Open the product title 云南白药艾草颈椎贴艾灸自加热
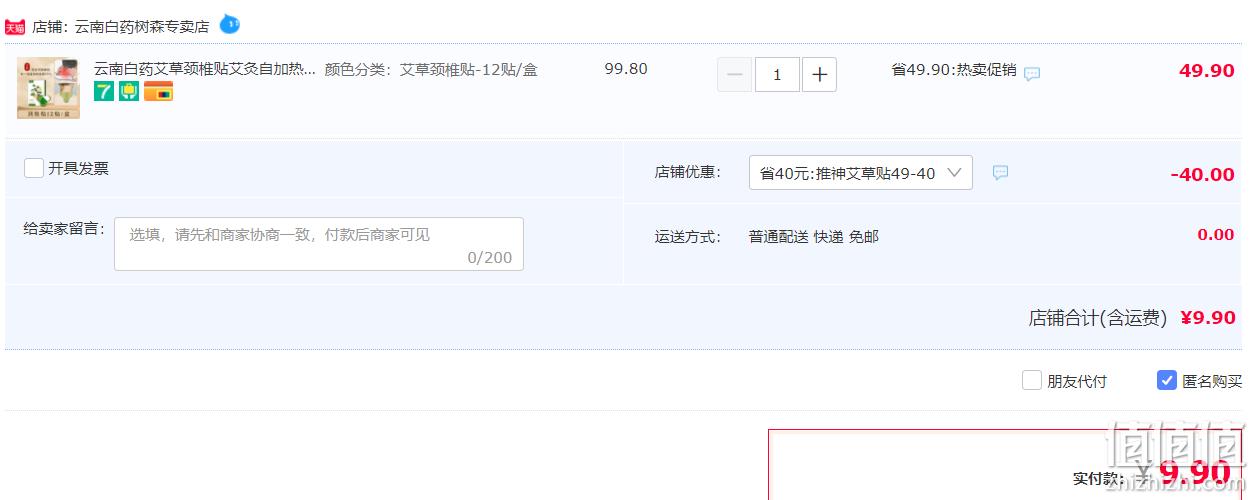 click(x=205, y=69)
